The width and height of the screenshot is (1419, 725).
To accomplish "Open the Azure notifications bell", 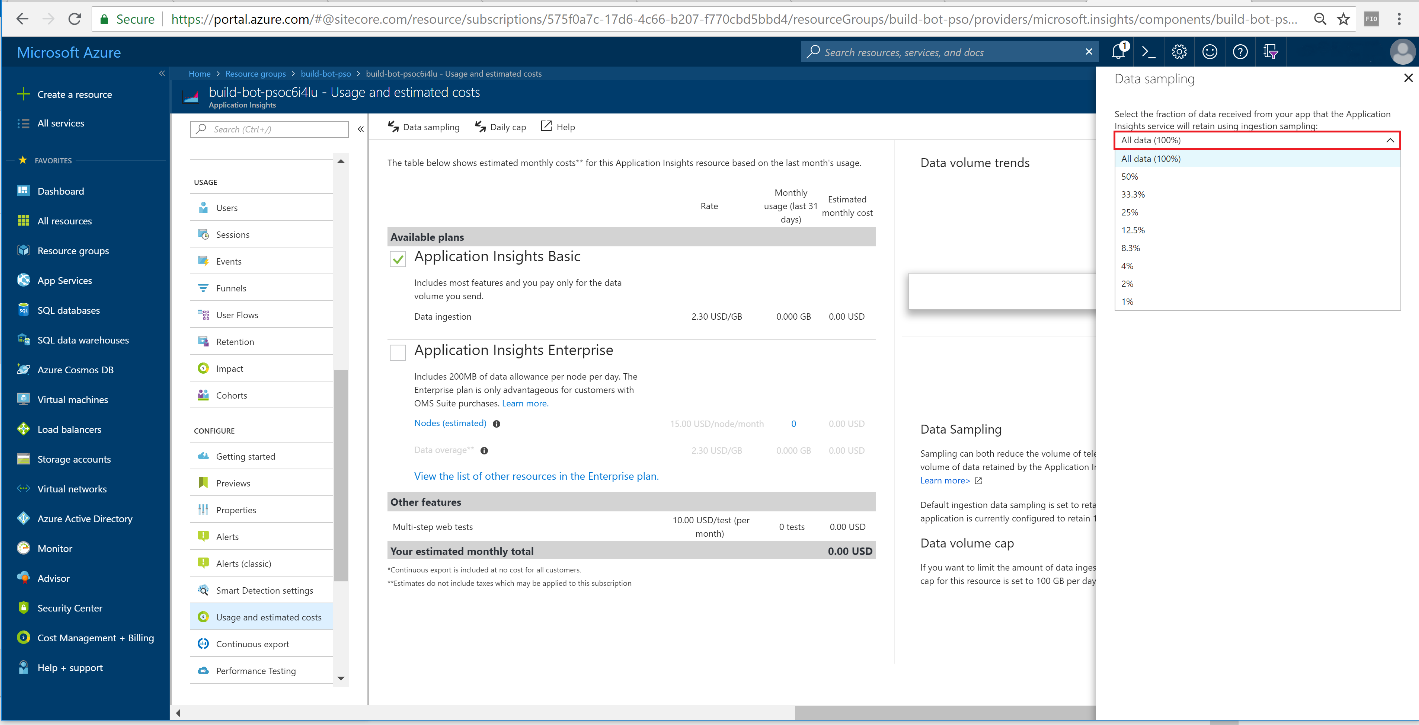I will pos(1119,52).
